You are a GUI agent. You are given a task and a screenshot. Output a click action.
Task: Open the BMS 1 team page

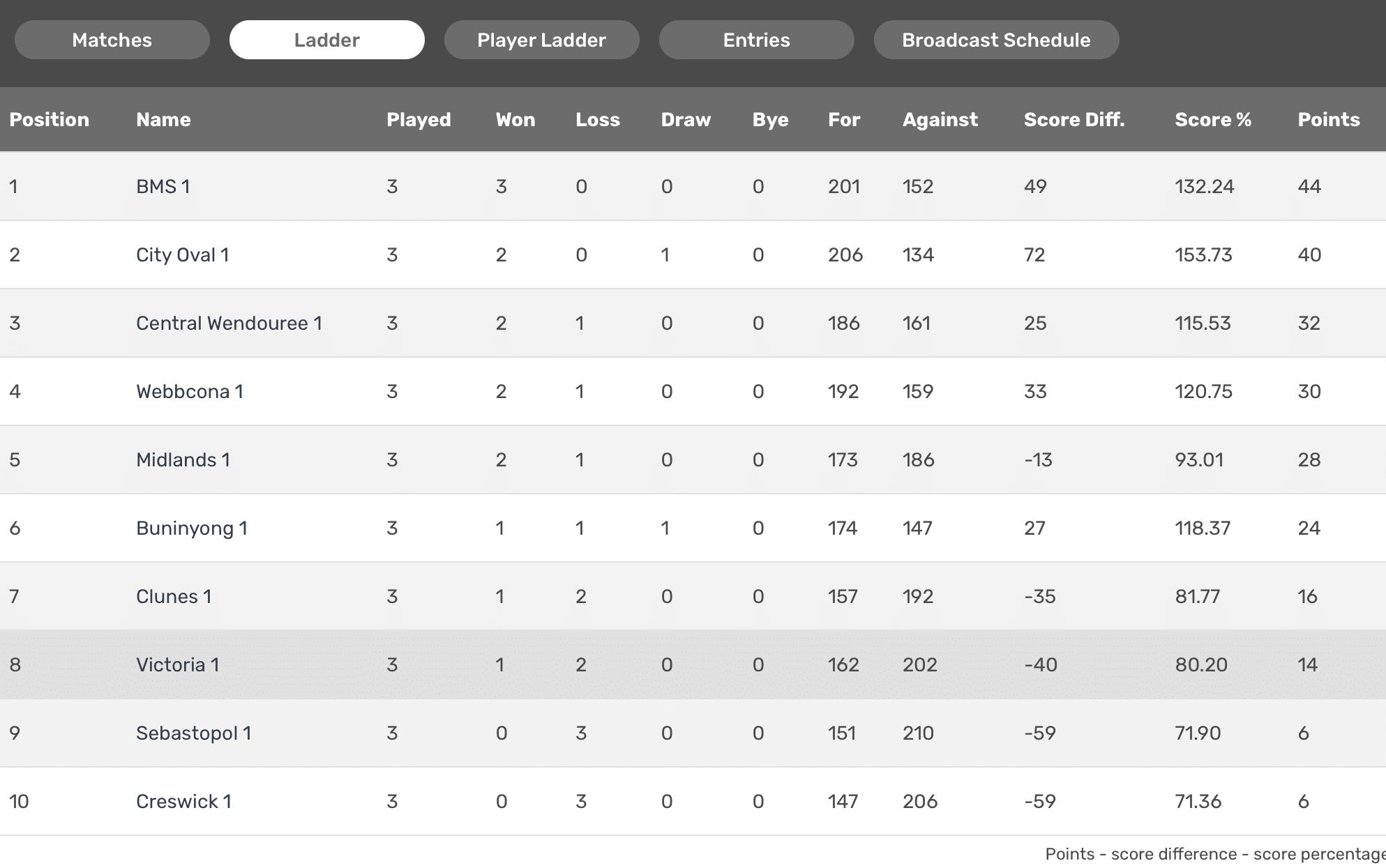point(163,187)
